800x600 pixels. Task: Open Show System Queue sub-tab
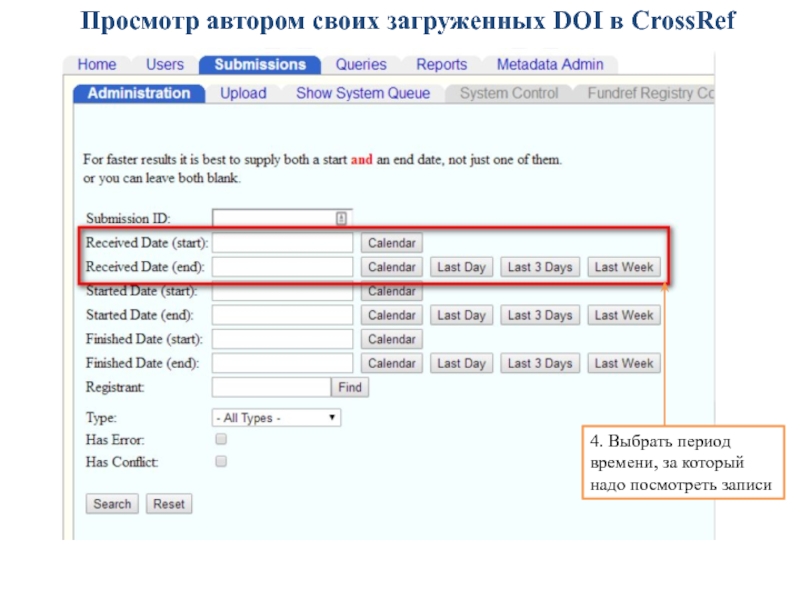point(363,93)
